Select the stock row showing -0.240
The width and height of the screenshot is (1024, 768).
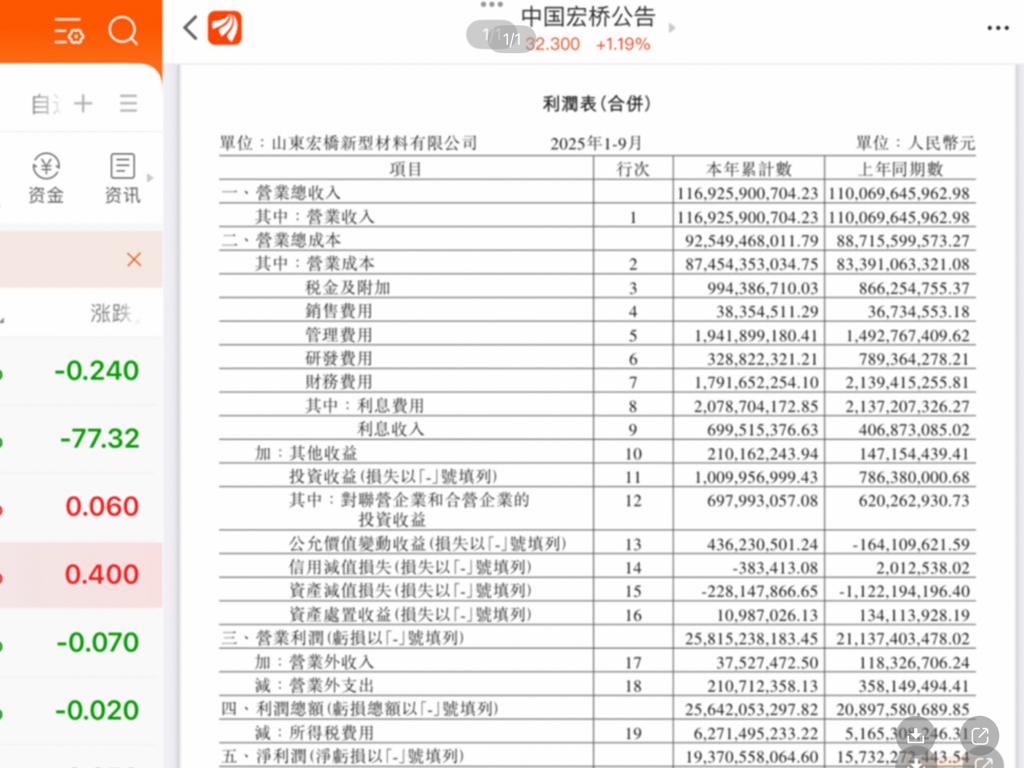coord(81,370)
